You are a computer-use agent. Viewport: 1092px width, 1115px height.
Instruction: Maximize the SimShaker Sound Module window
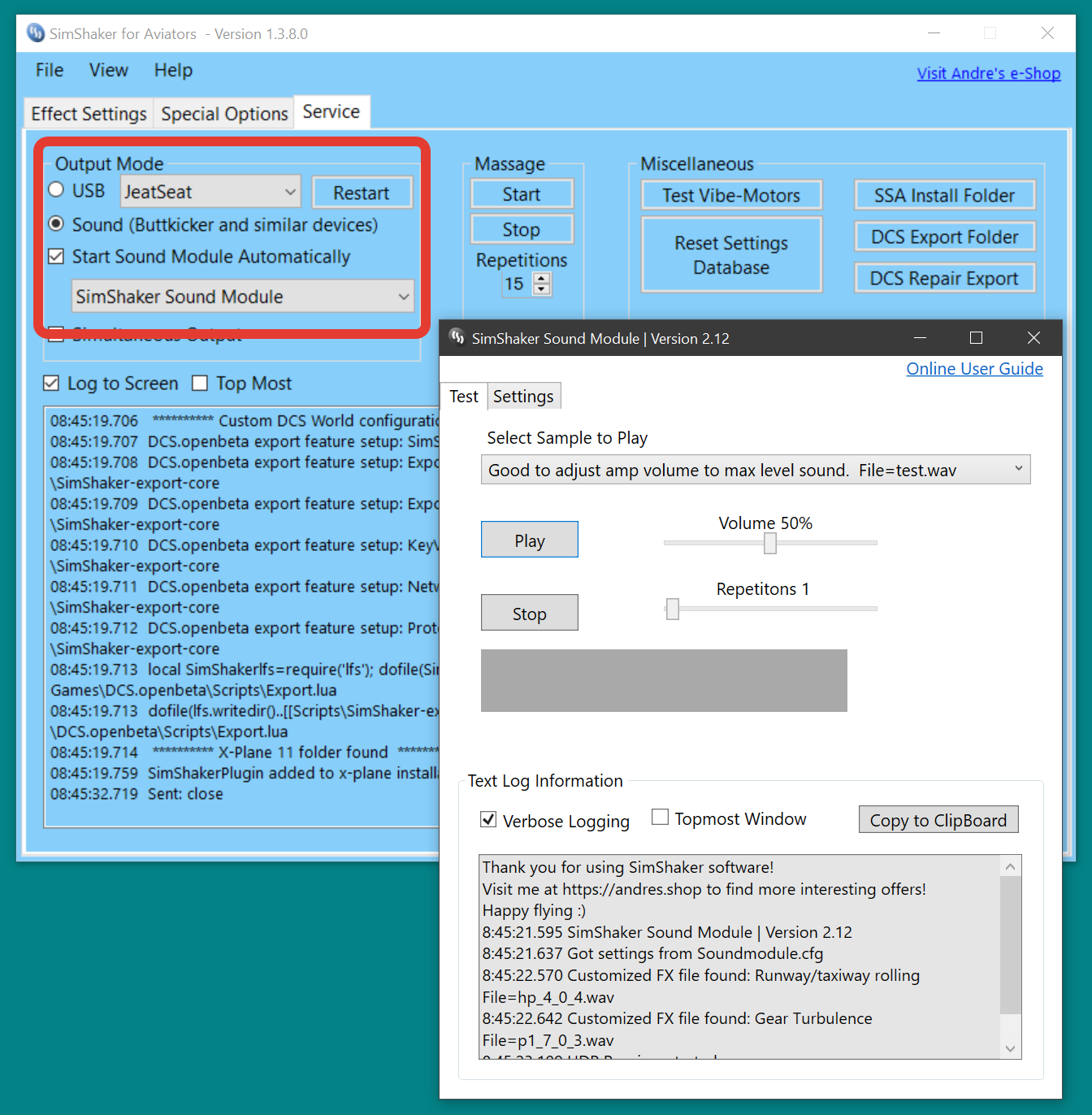(x=976, y=338)
